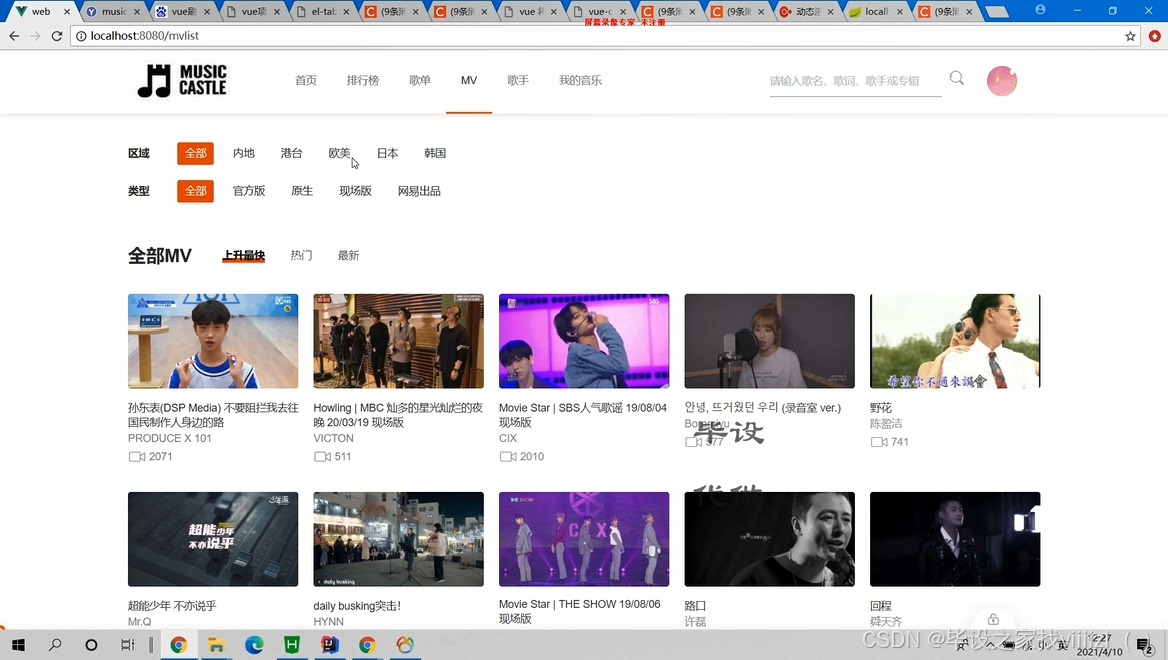Filter type by 官方版

tap(249, 191)
